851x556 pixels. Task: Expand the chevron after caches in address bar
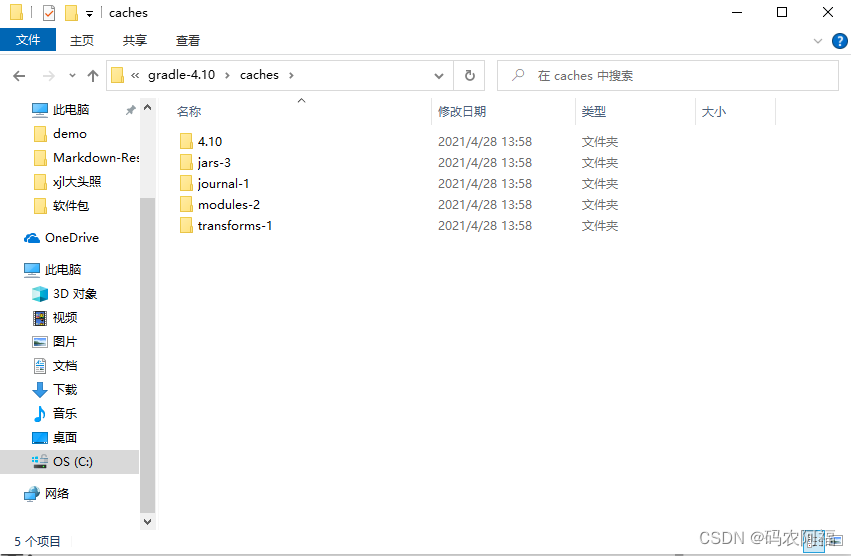click(291, 75)
